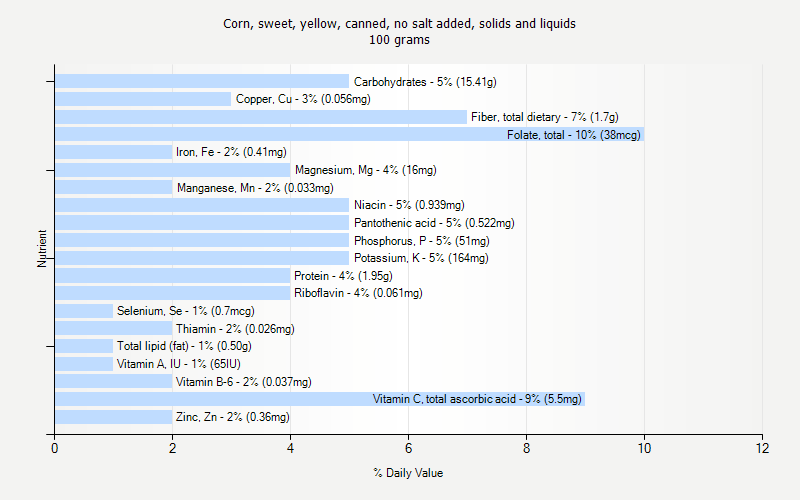Click the Nutrient y-axis label
Image resolution: width=800 pixels, height=500 pixels.
[43, 248]
